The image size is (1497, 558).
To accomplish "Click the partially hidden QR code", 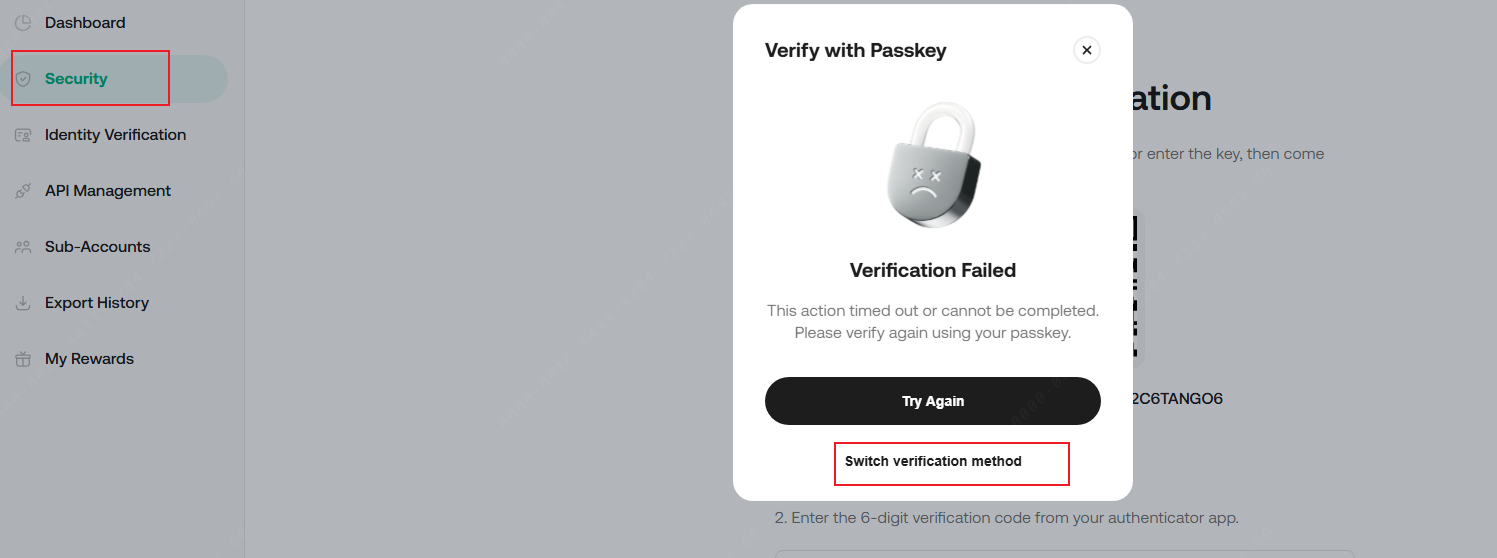I will (x=1134, y=285).
